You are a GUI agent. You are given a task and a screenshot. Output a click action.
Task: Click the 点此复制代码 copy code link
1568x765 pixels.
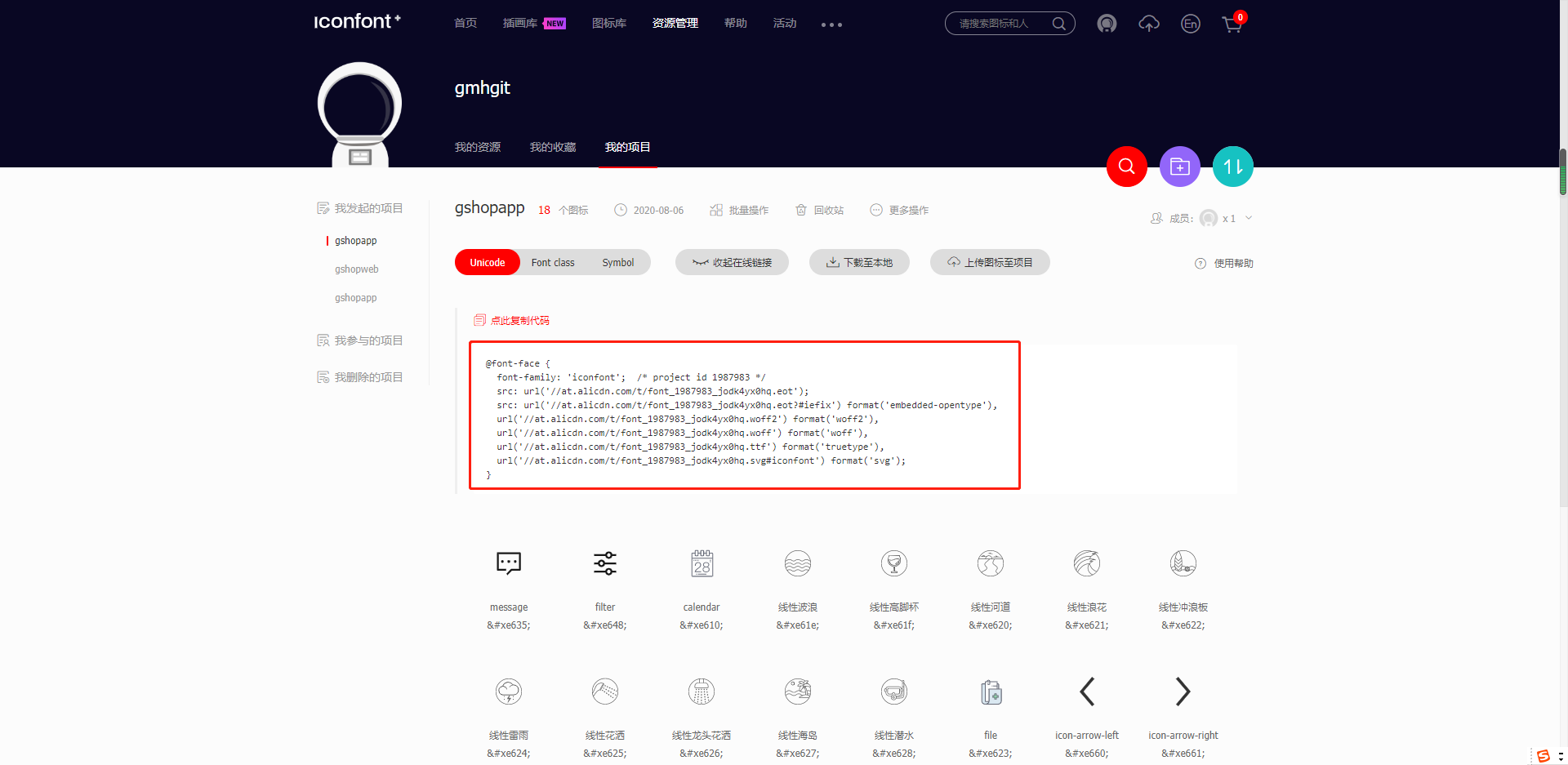(x=510, y=320)
